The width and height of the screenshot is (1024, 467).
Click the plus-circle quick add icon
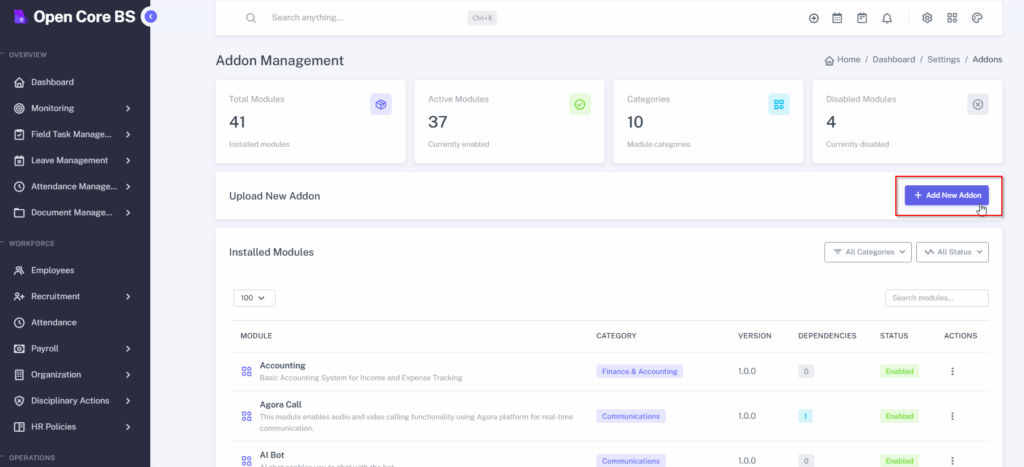click(x=813, y=18)
